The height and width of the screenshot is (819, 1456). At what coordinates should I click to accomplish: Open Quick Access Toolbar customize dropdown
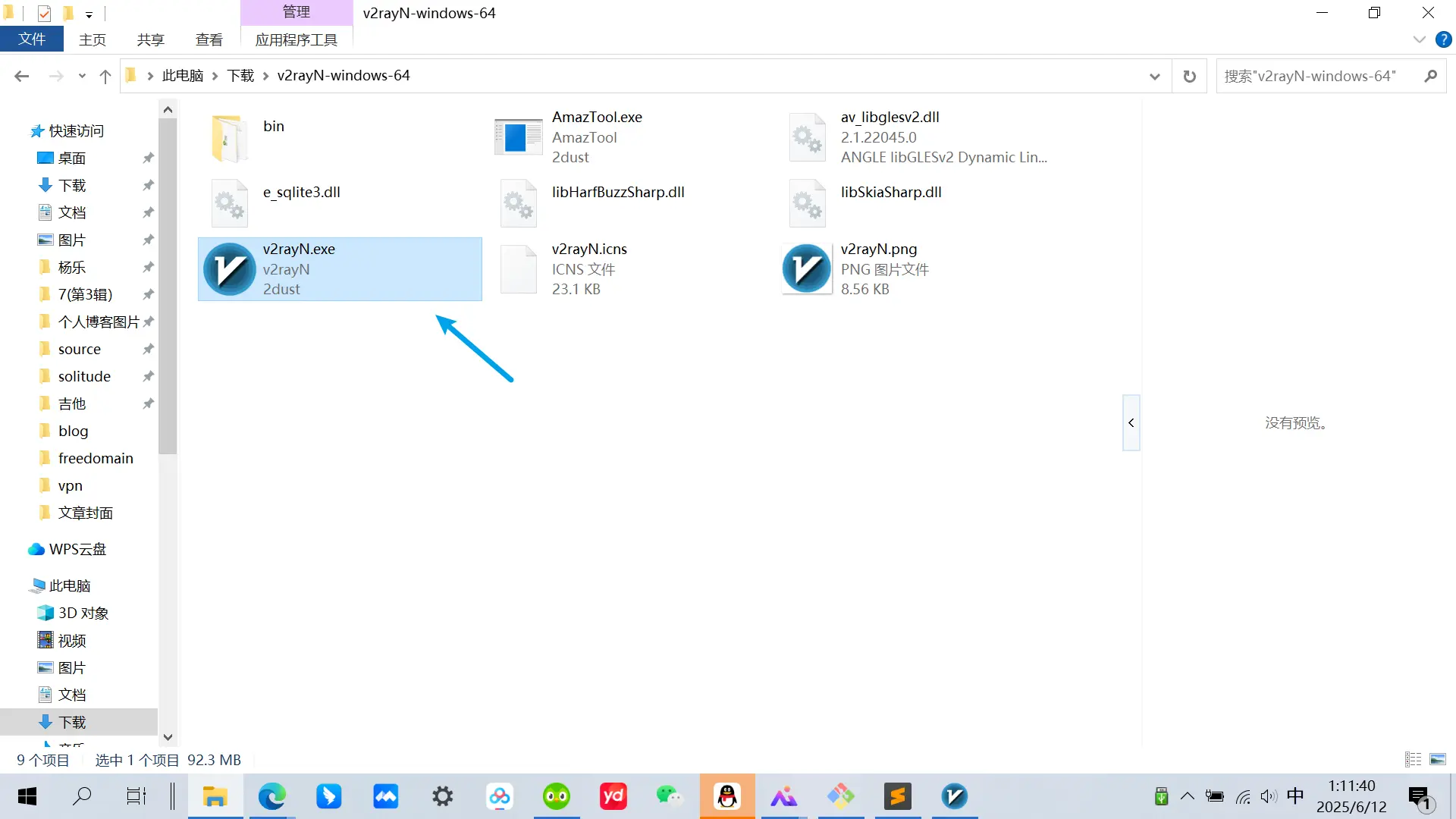(89, 14)
